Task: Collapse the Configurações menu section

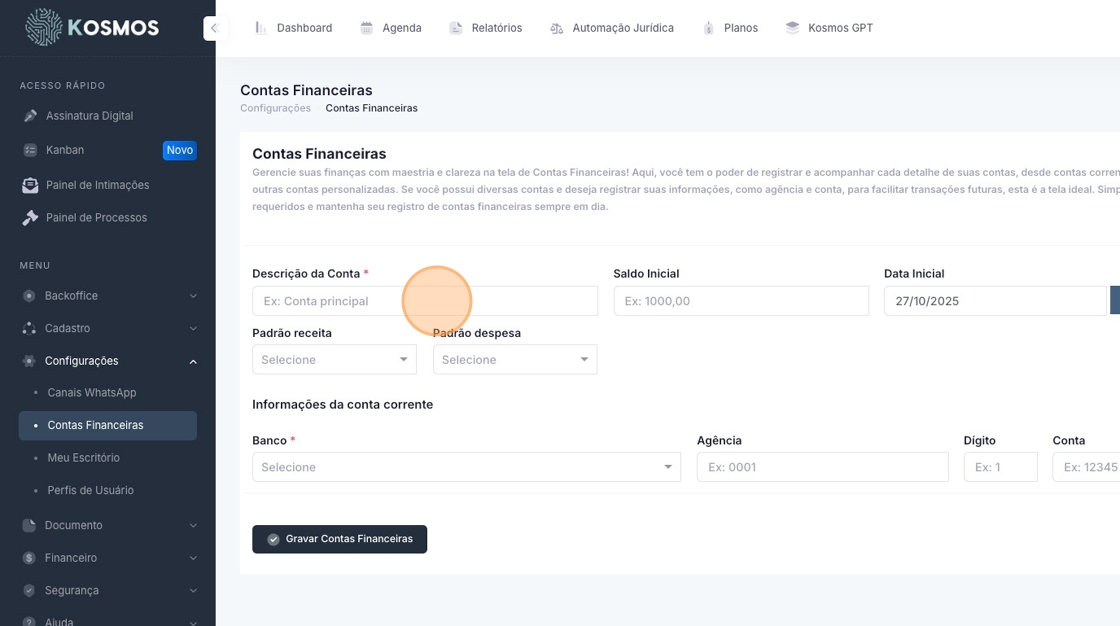Action: point(108,361)
